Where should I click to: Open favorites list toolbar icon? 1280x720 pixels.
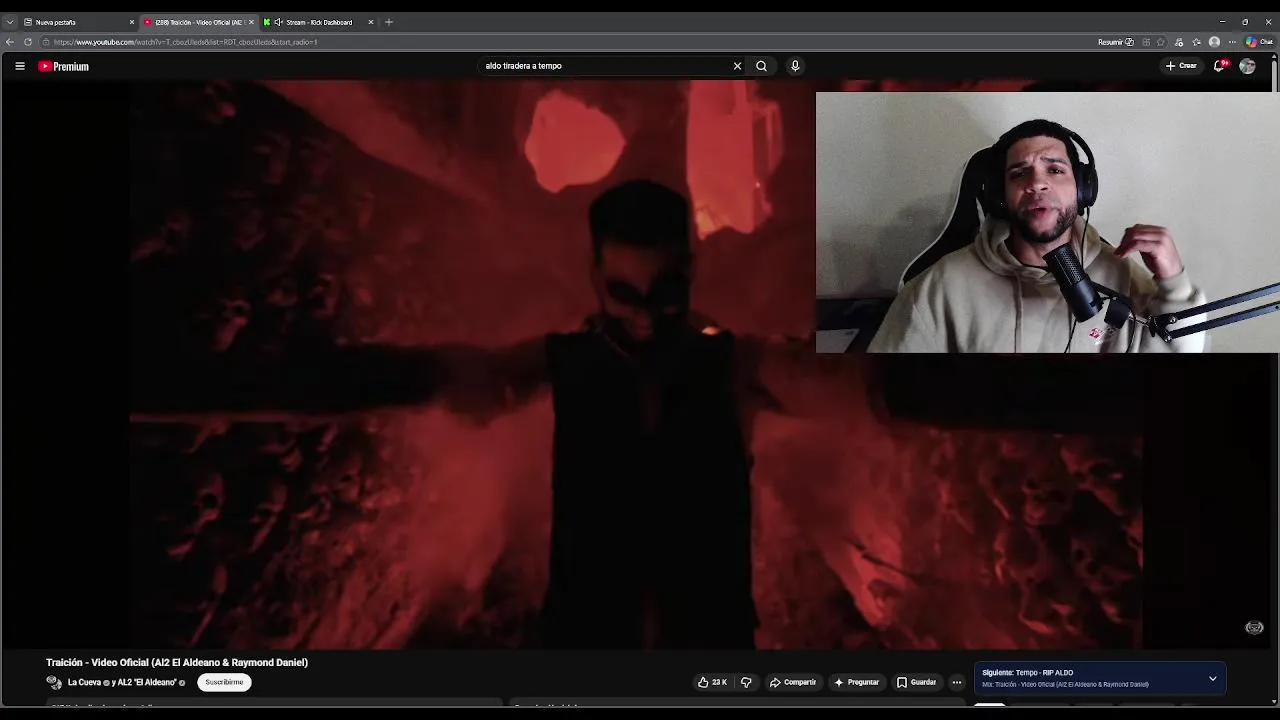1196,42
